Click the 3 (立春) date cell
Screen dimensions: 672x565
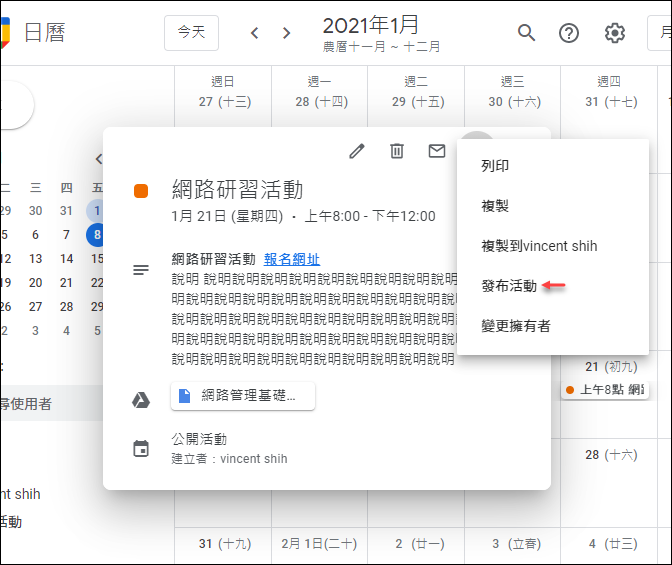point(516,544)
